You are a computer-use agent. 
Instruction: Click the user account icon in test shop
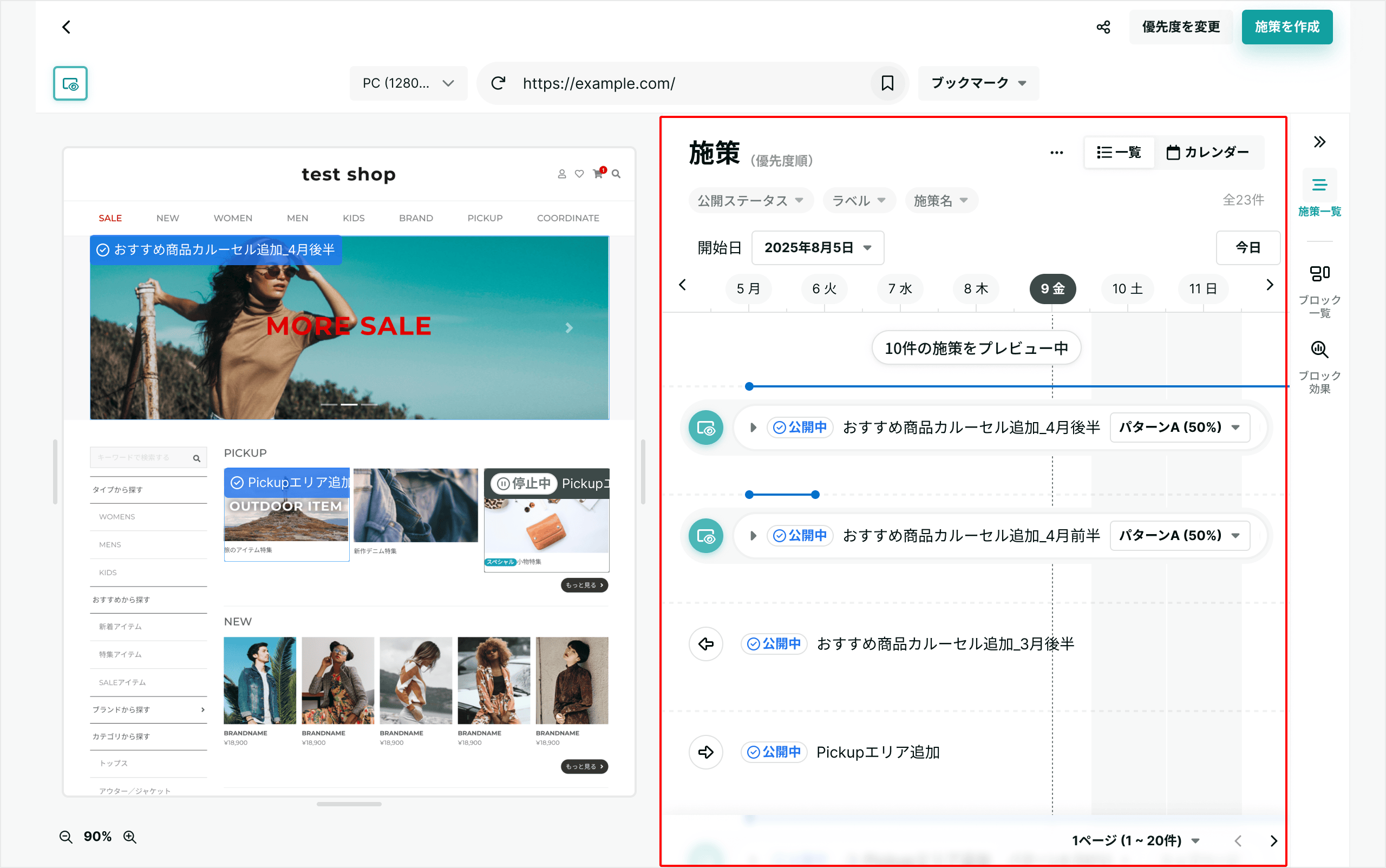click(x=562, y=174)
